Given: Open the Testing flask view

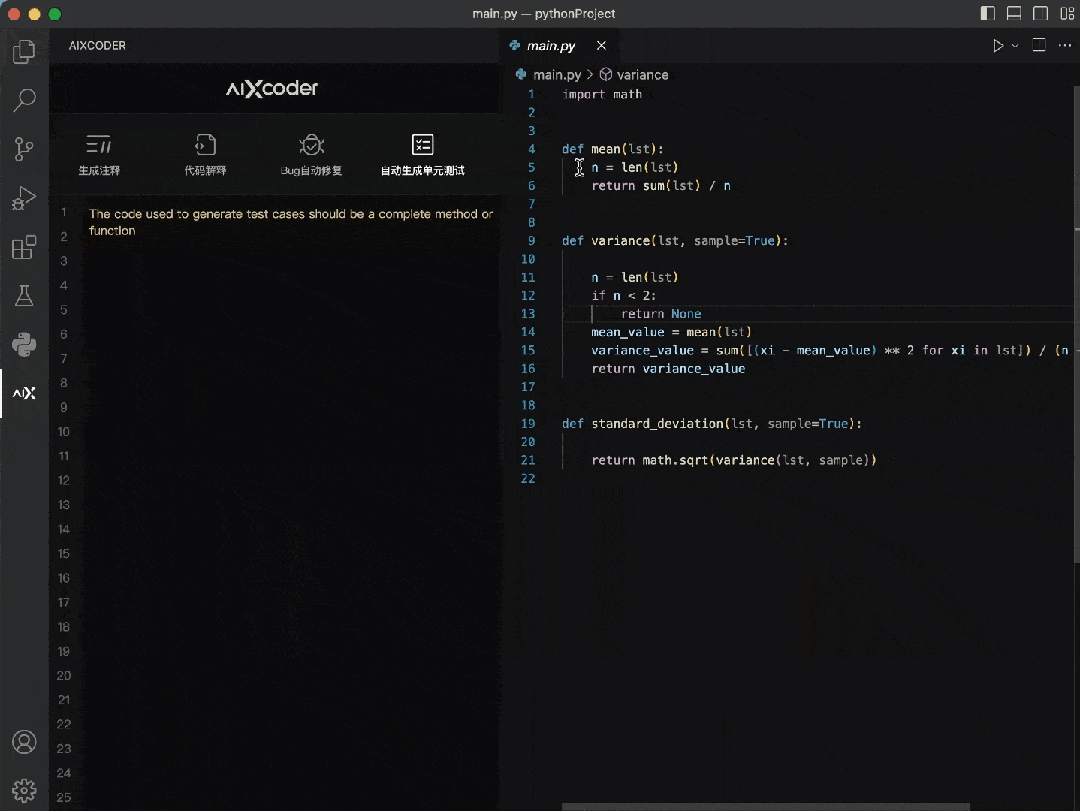Looking at the screenshot, I should coord(24,296).
